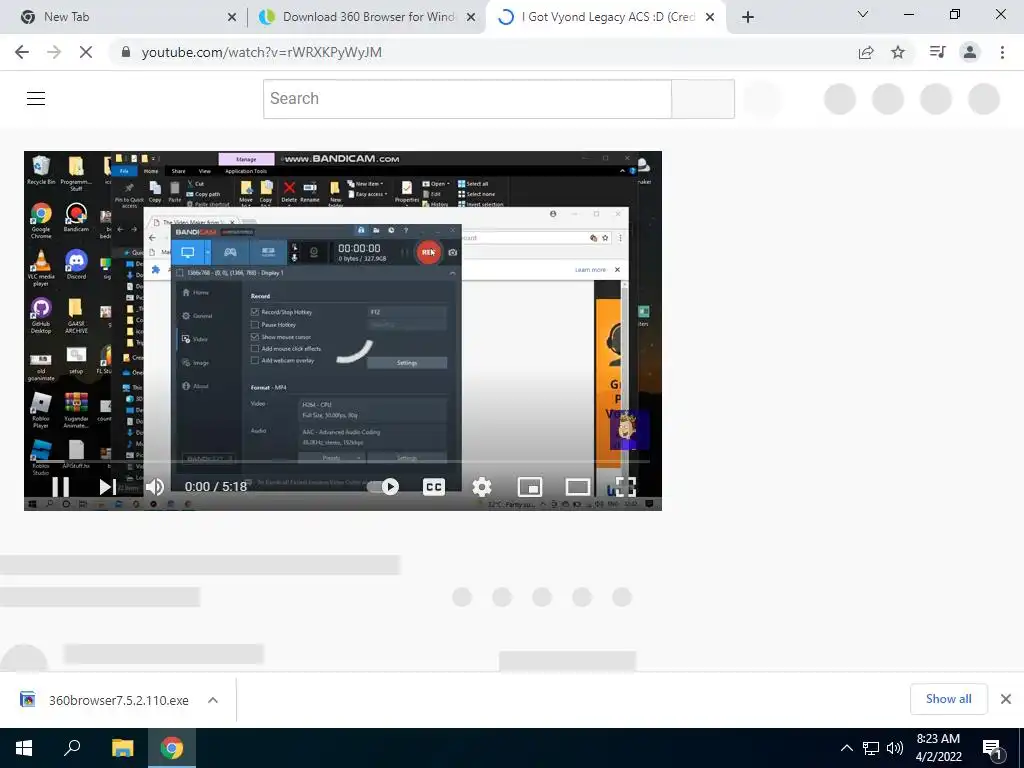The width and height of the screenshot is (1024, 768).
Task: Click the YouTube Search field
Action: (468, 99)
